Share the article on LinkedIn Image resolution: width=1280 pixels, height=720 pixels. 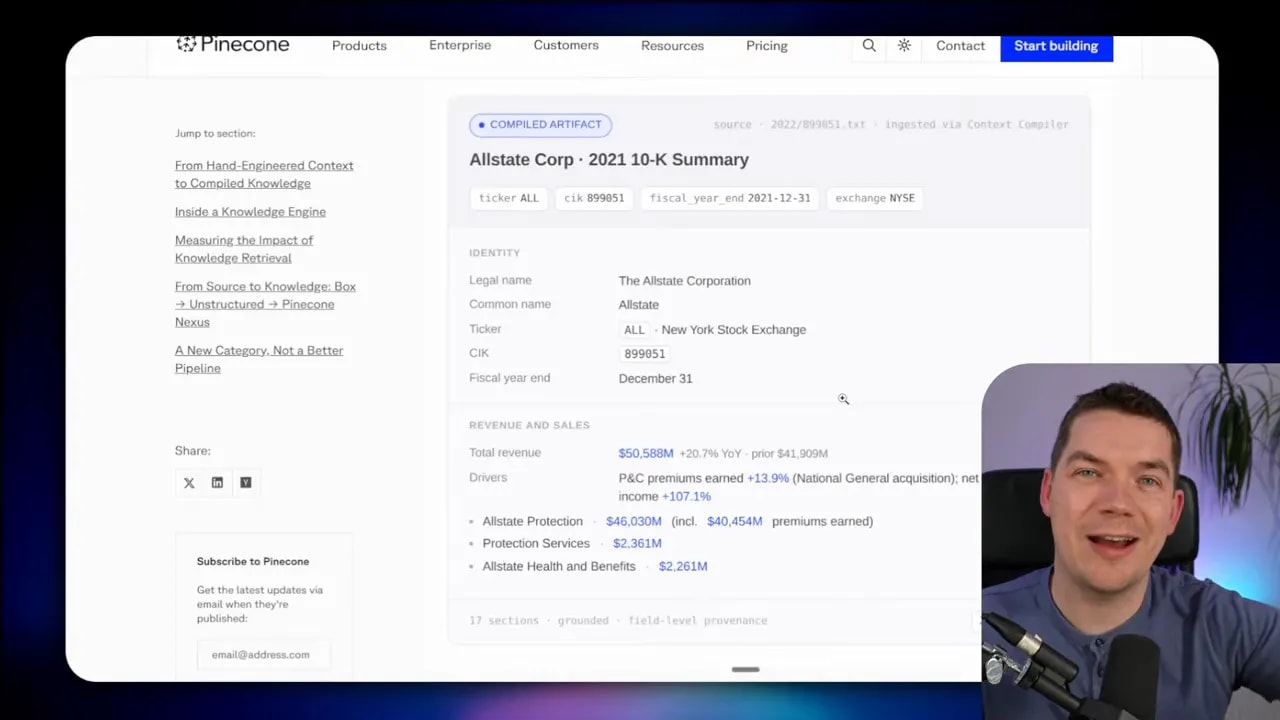(217, 483)
